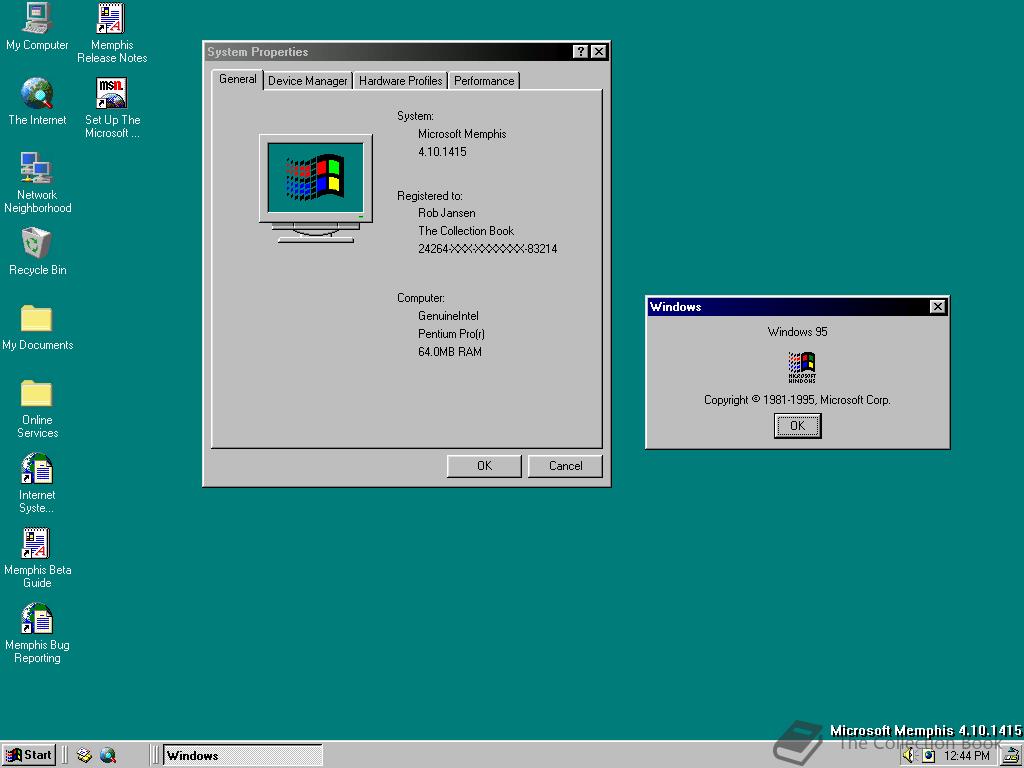Open the Hardware Profiles tab
Viewport: 1024px width, 768px height.
click(x=400, y=81)
